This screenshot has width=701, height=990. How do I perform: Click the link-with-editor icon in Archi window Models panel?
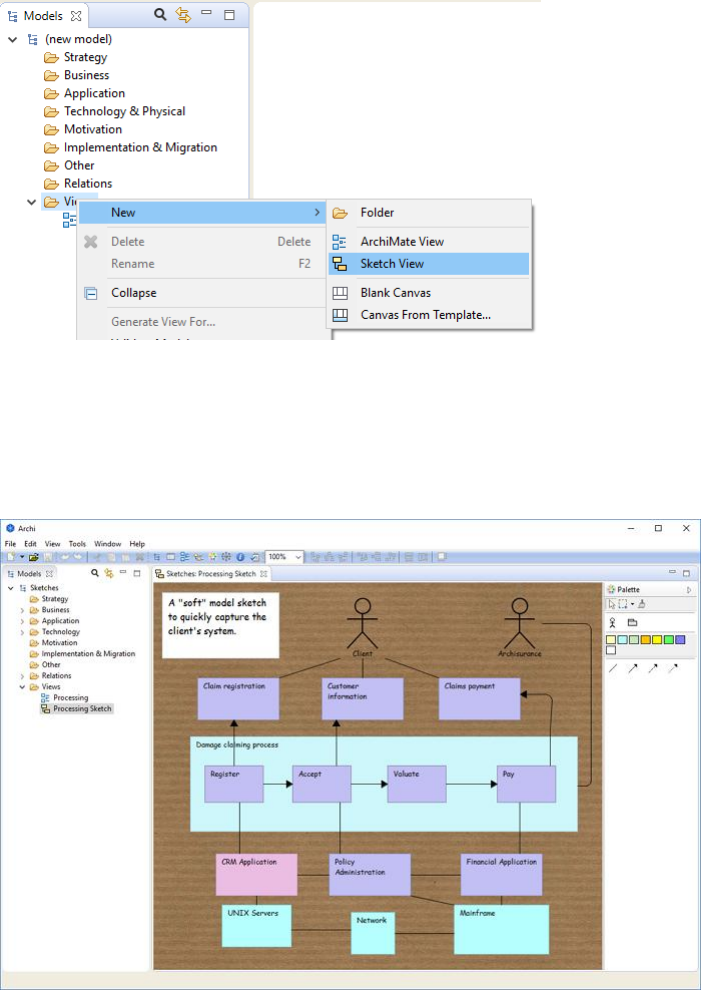pos(109,573)
